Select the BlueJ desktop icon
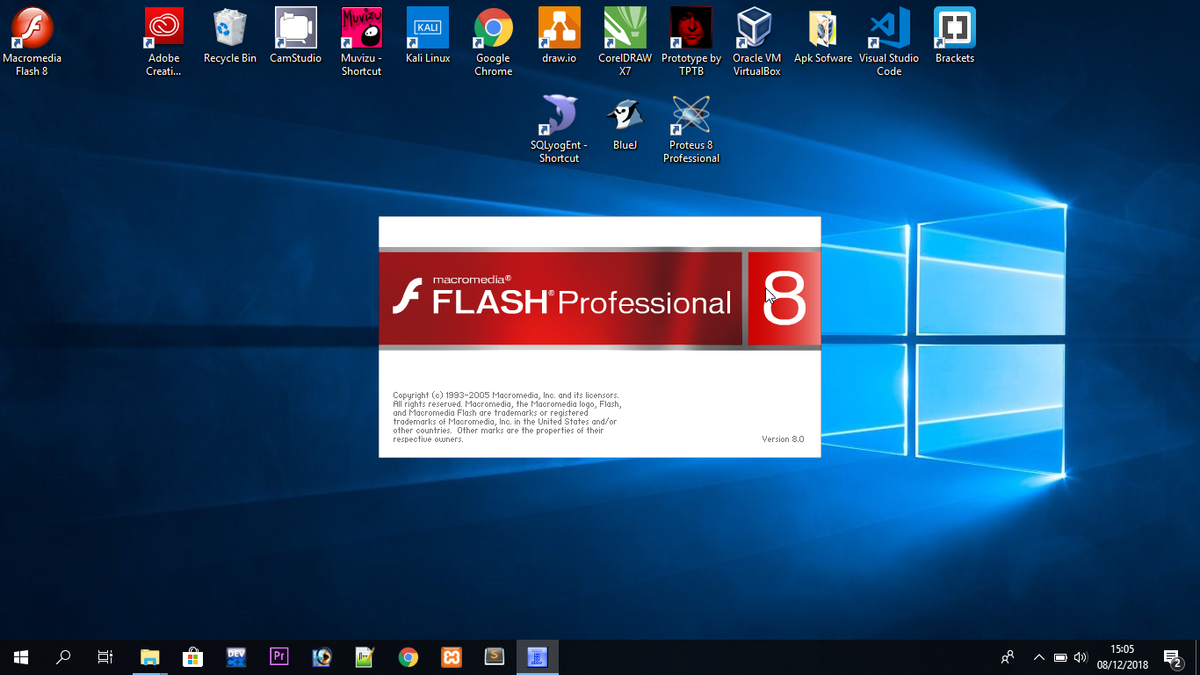 625,124
